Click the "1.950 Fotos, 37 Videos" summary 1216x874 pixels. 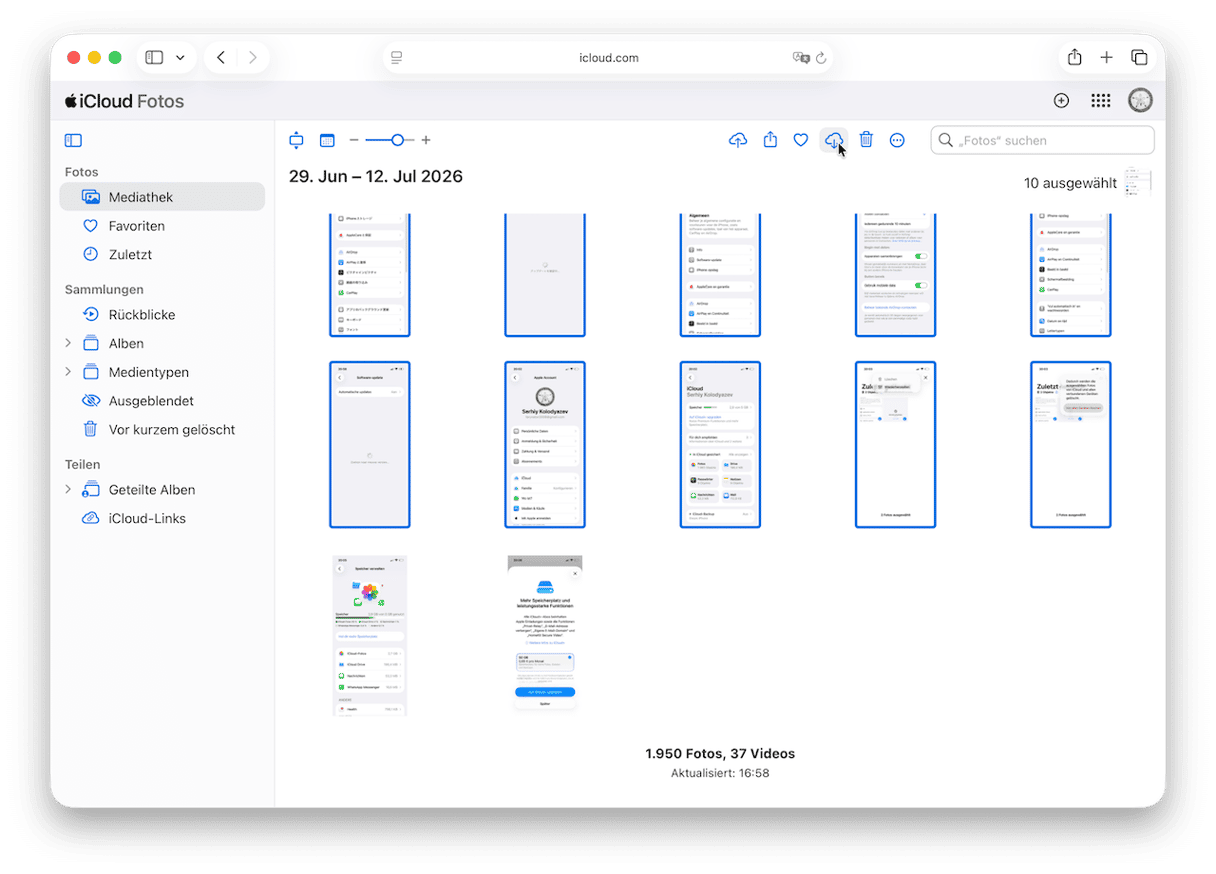(720, 754)
